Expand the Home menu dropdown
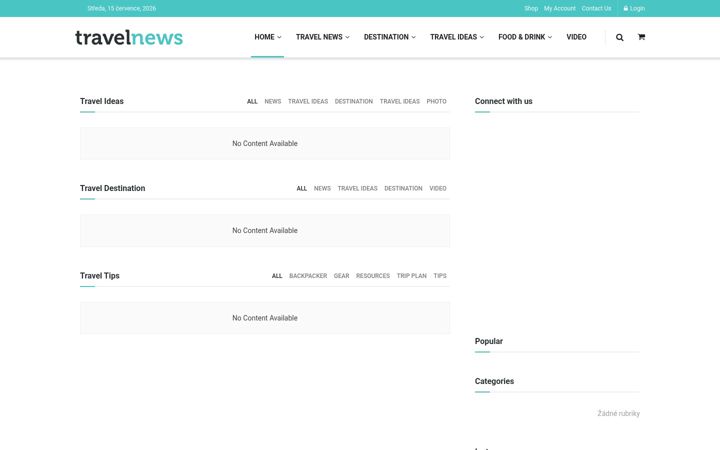 coord(268,37)
